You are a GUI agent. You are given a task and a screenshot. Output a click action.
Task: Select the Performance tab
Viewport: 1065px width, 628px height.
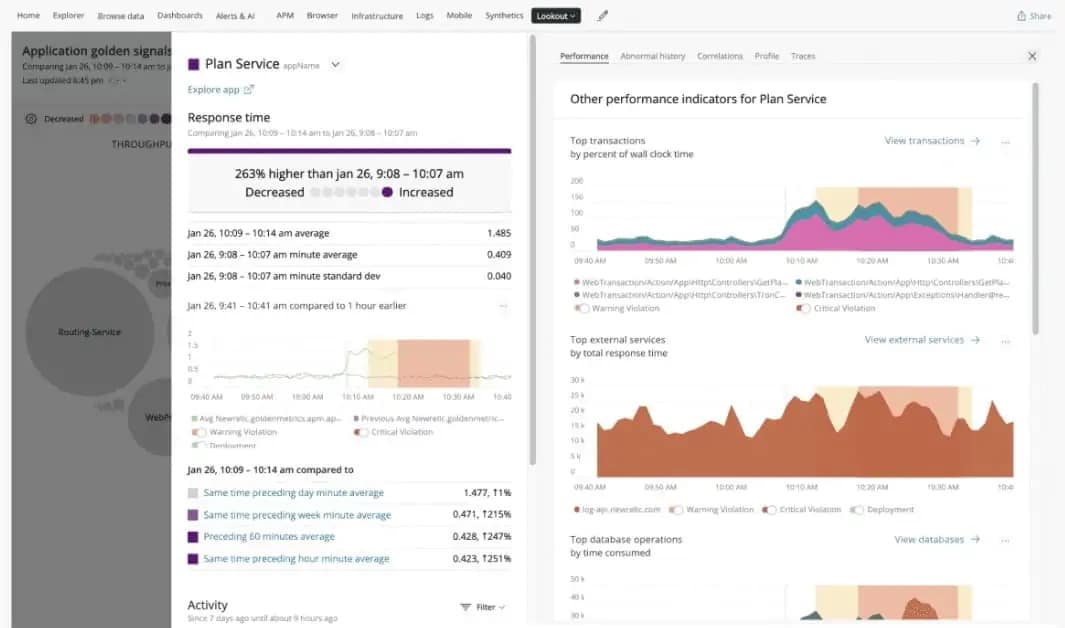(x=584, y=56)
